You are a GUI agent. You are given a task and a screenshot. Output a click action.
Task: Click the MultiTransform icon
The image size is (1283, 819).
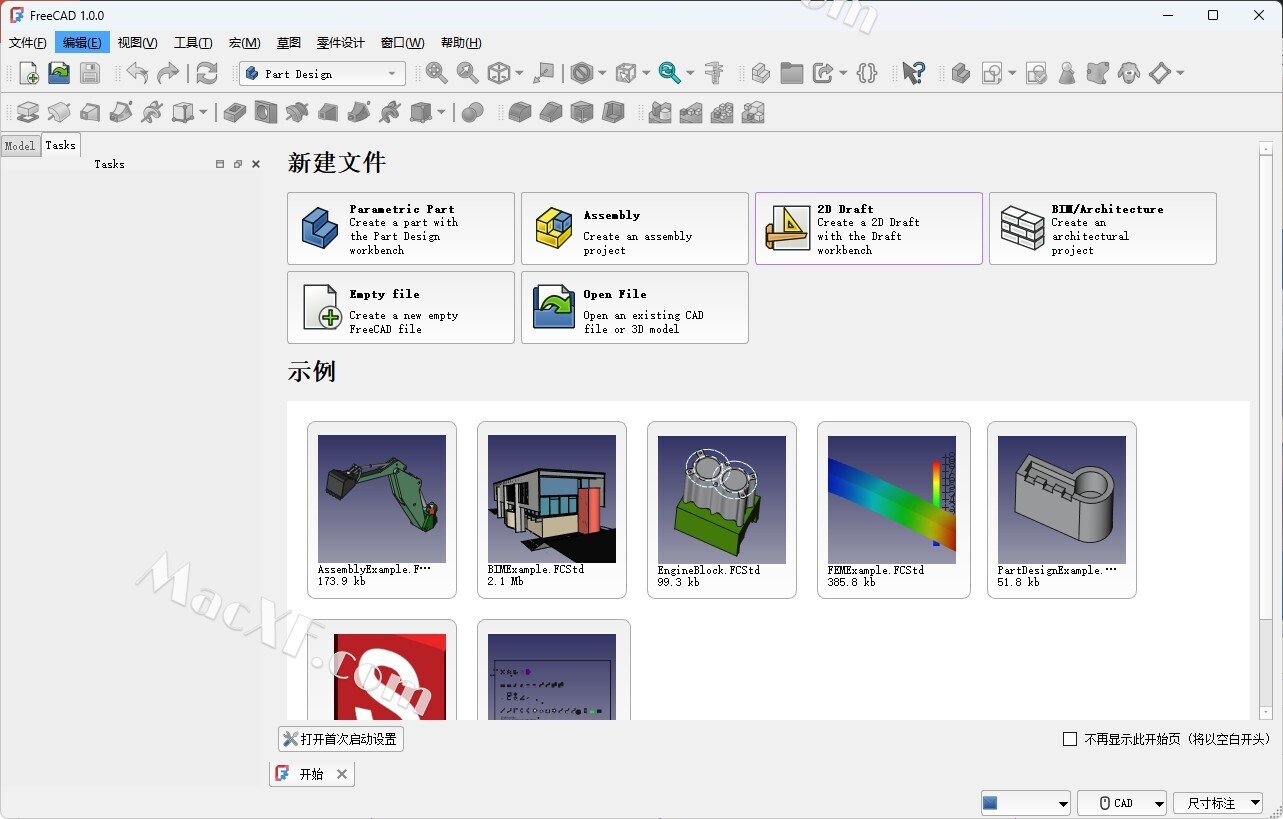[x=753, y=113]
